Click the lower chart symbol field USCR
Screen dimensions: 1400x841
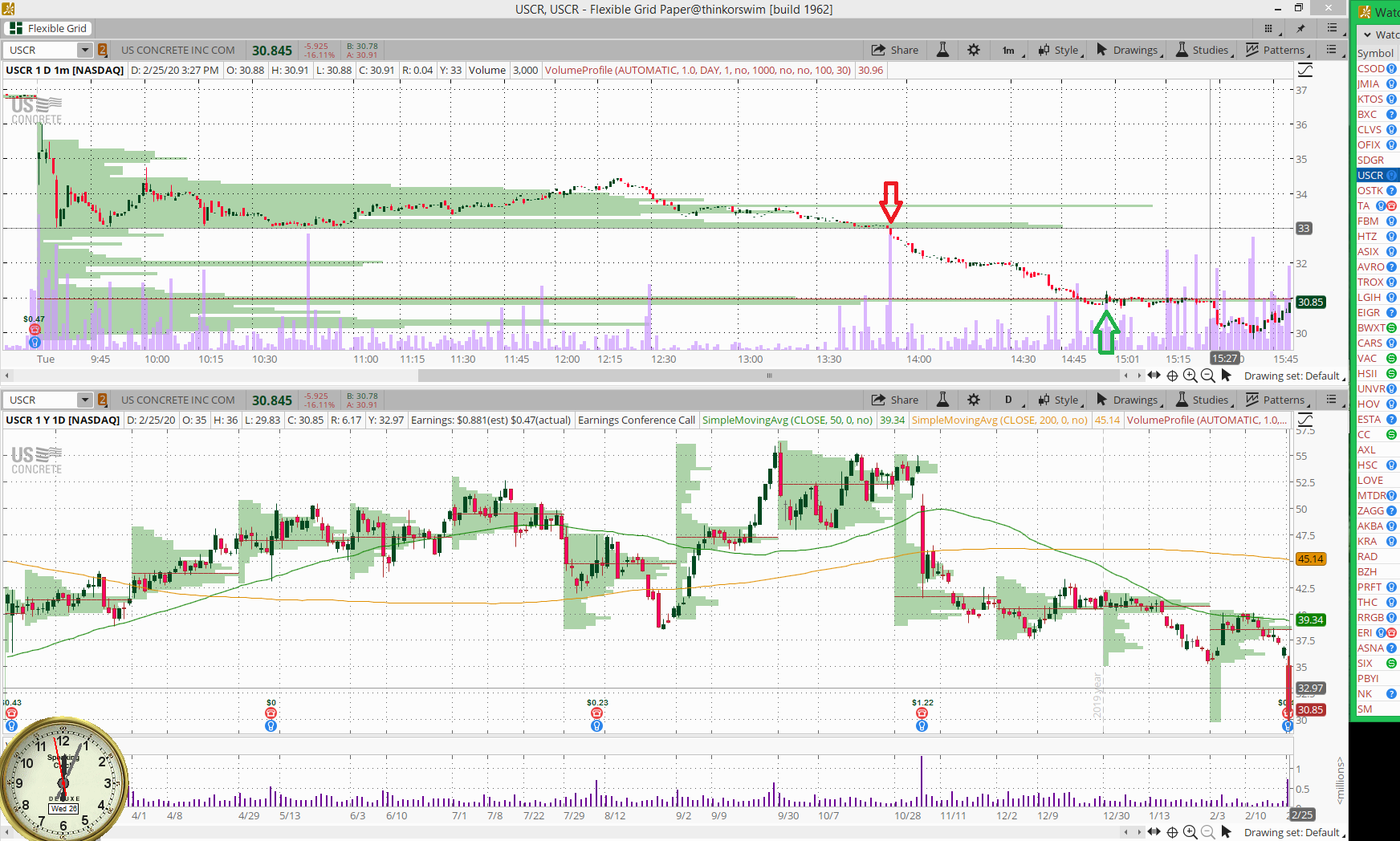pyautogui.click(x=40, y=400)
